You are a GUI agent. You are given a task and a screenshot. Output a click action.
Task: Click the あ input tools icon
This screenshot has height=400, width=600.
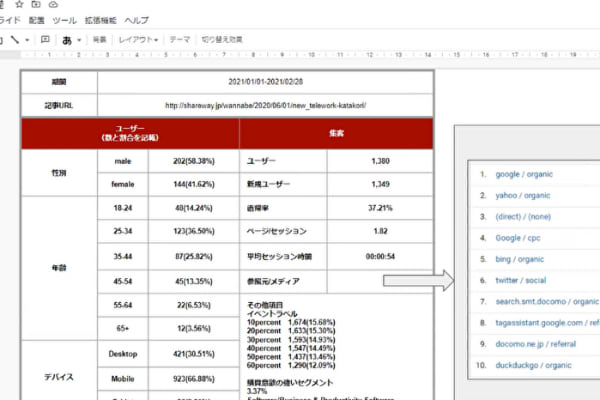pos(67,40)
